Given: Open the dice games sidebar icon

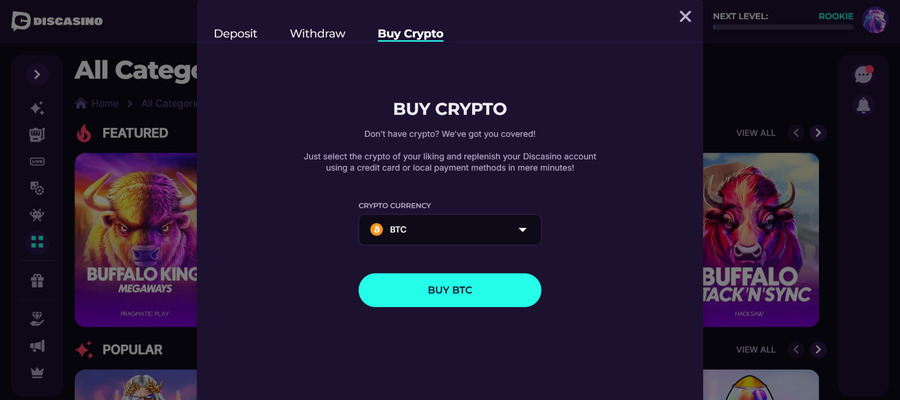Looking at the screenshot, I should pyautogui.click(x=37, y=188).
